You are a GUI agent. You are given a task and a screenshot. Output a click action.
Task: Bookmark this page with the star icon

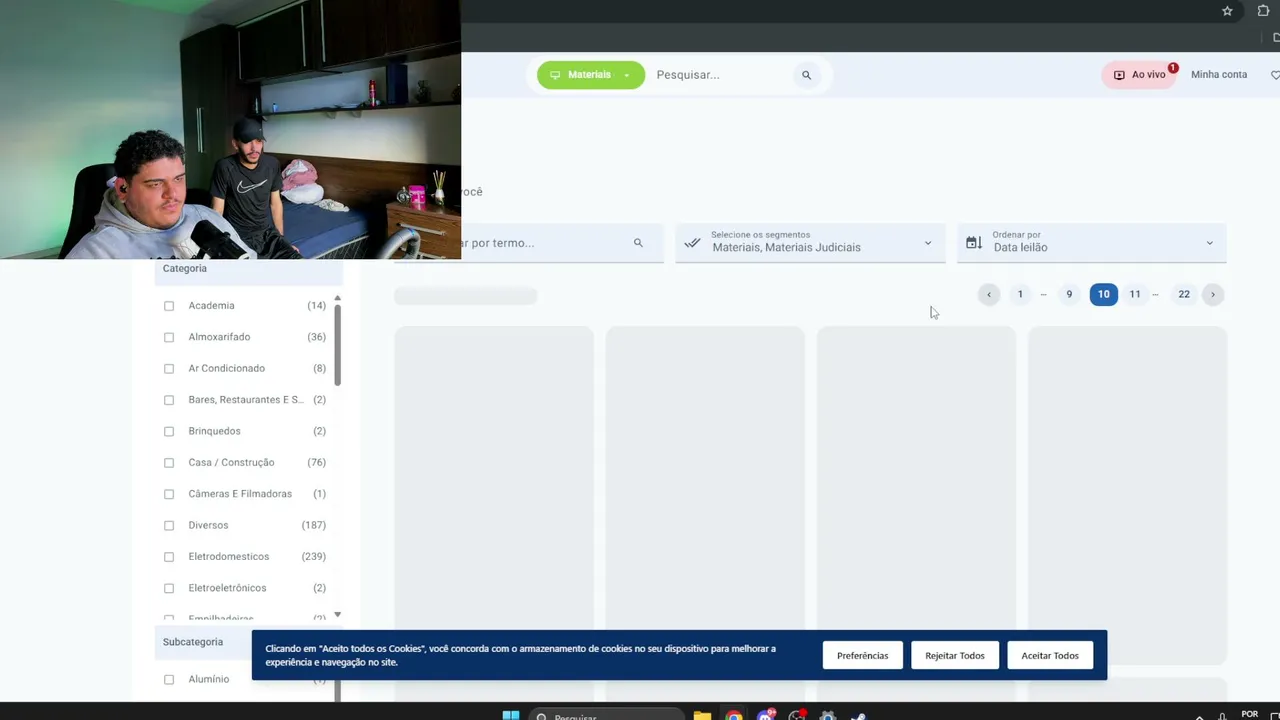(1227, 11)
